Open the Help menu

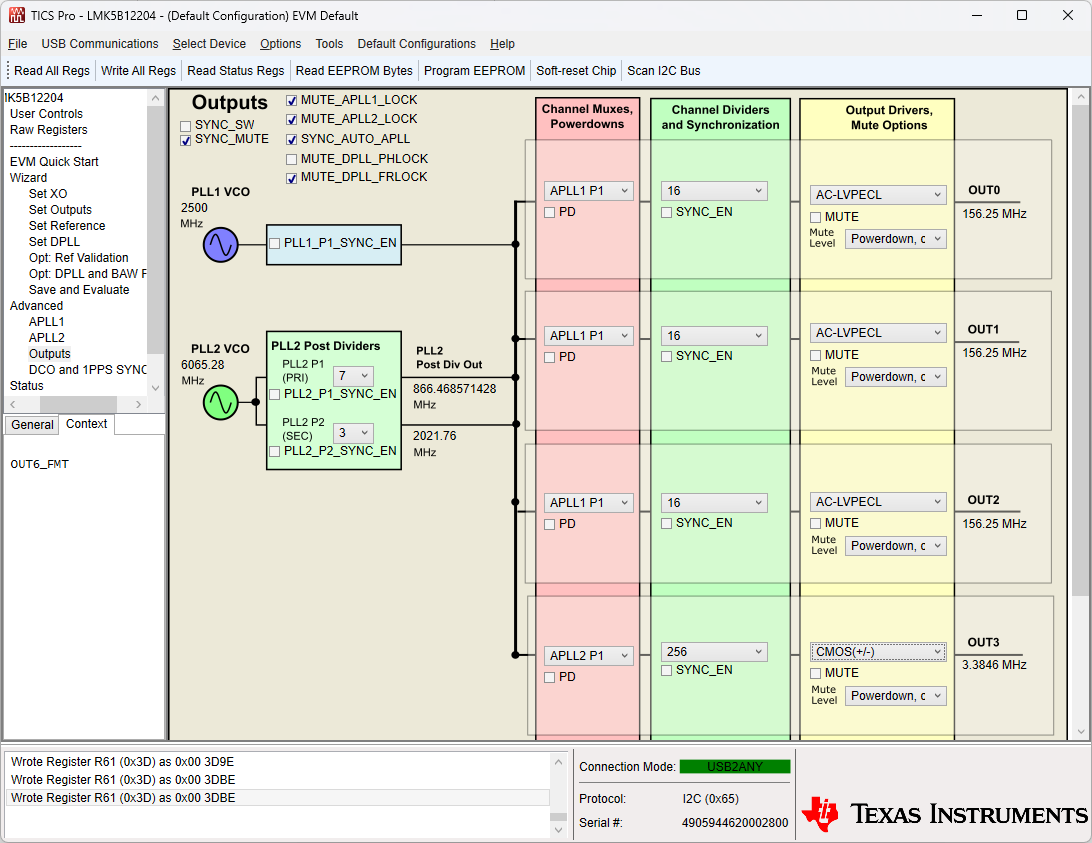502,44
